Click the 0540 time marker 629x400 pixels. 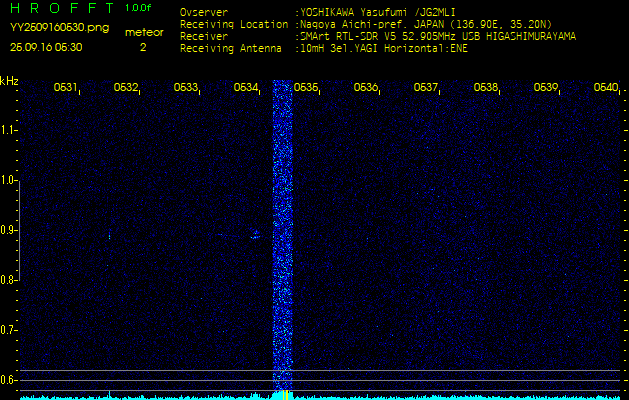click(606, 87)
